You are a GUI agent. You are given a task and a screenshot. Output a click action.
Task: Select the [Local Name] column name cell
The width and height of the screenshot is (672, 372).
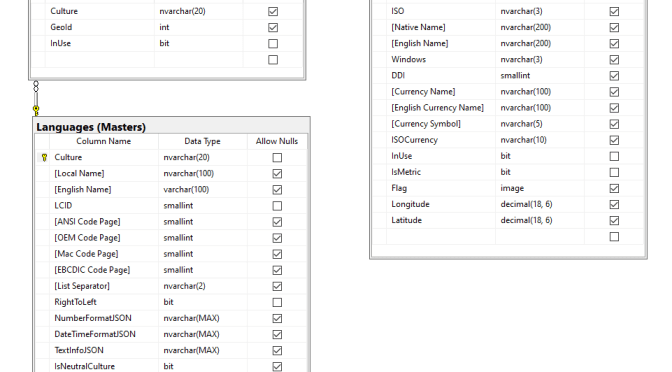pyautogui.click(x=104, y=174)
